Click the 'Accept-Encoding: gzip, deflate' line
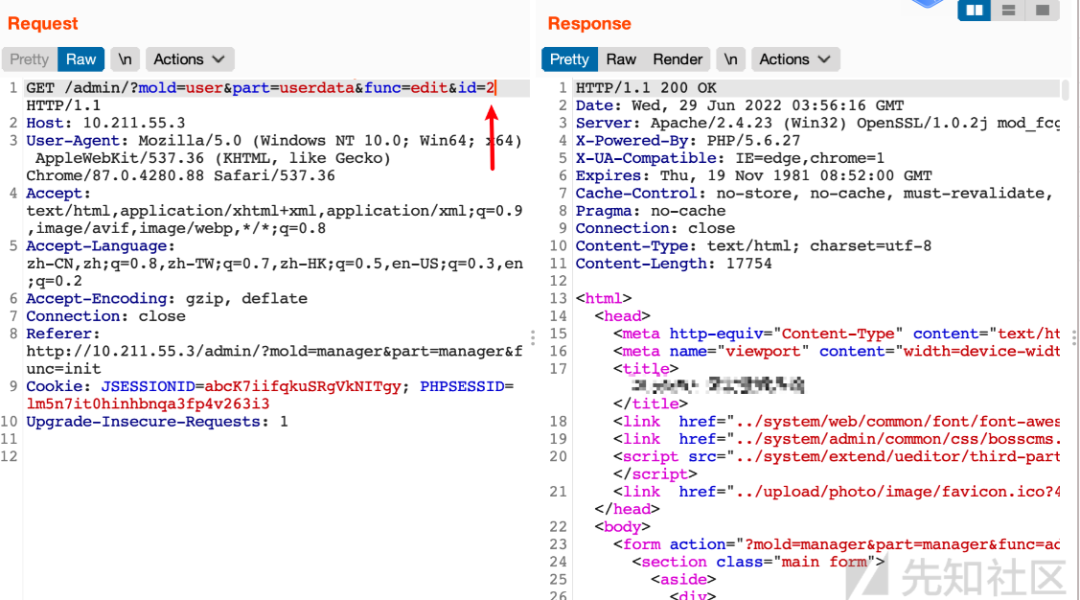This screenshot has width=1080, height=600. 167,298
